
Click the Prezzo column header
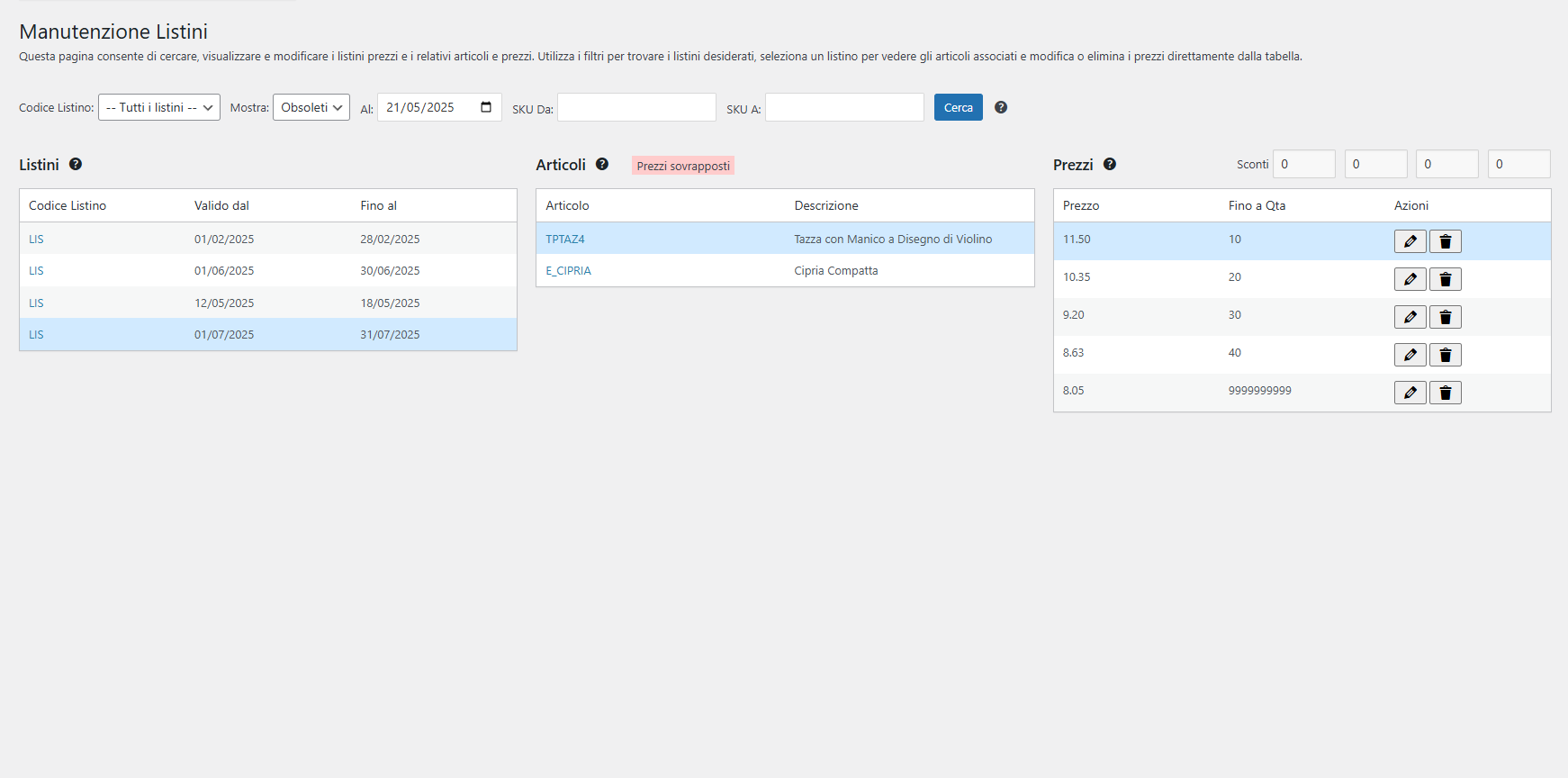click(1081, 205)
